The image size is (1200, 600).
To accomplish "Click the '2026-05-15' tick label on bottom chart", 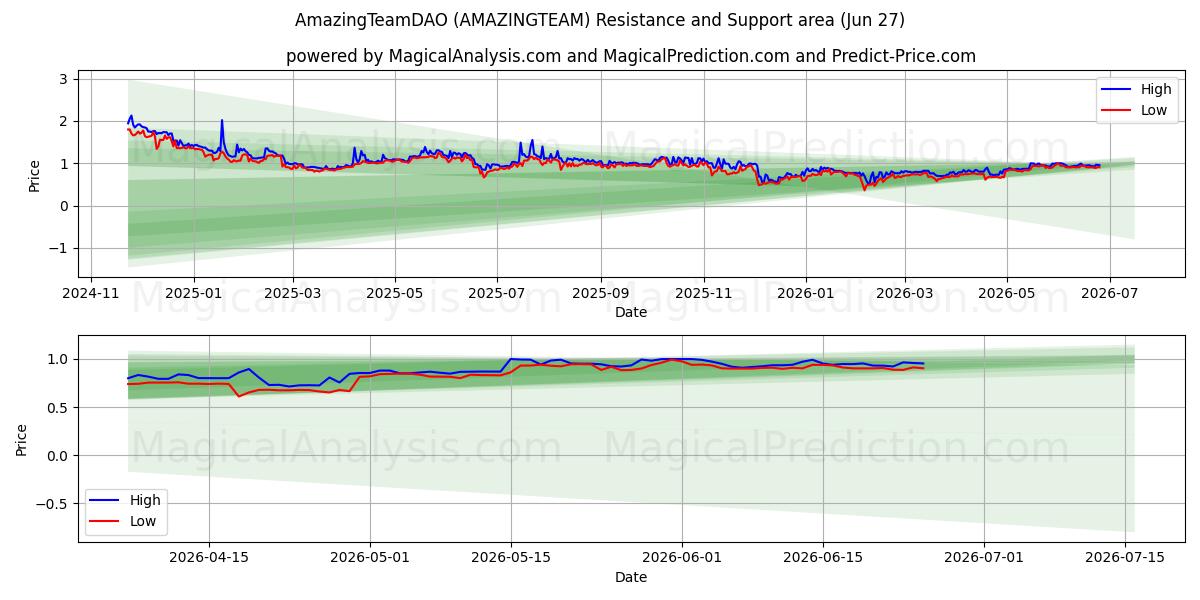I will [511, 559].
